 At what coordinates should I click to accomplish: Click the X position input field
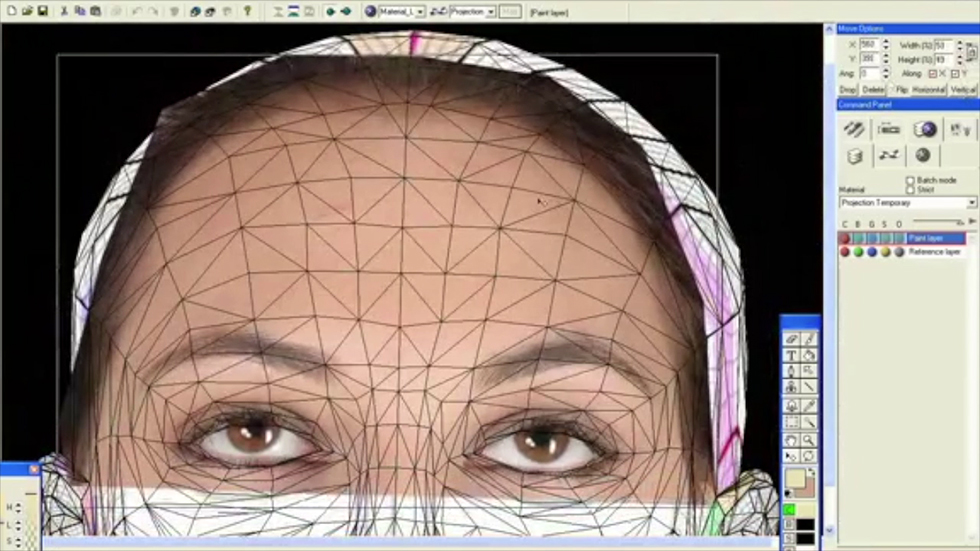[x=869, y=44]
